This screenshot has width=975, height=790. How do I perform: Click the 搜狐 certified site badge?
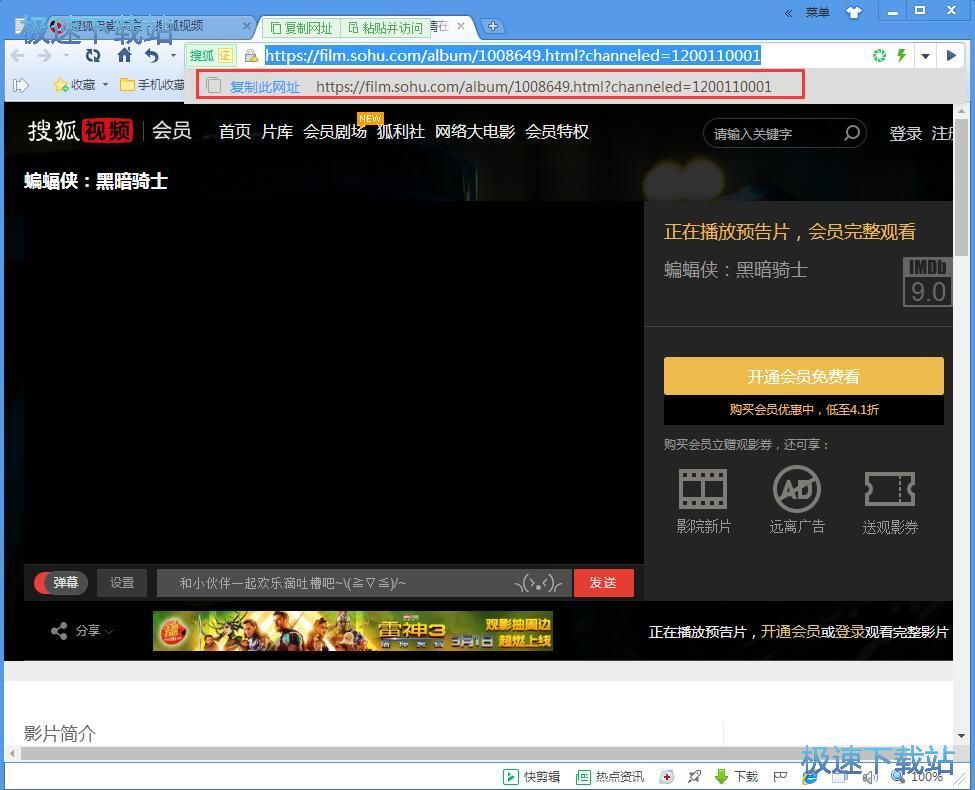[x=210, y=56]
